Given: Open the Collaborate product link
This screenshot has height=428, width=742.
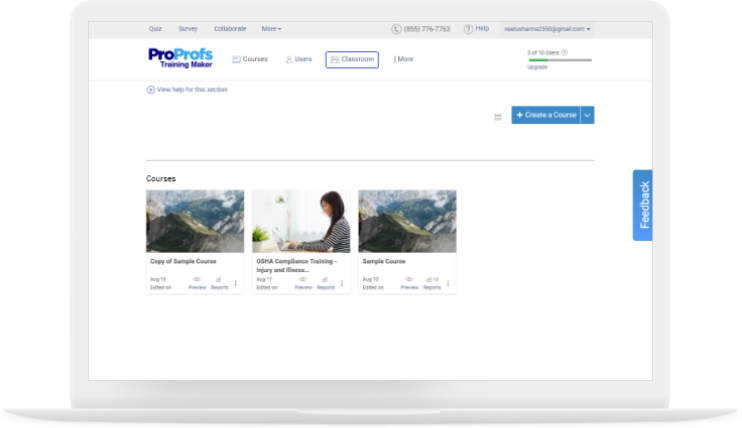Looking at the screenshot, I should tap(230, 29).
